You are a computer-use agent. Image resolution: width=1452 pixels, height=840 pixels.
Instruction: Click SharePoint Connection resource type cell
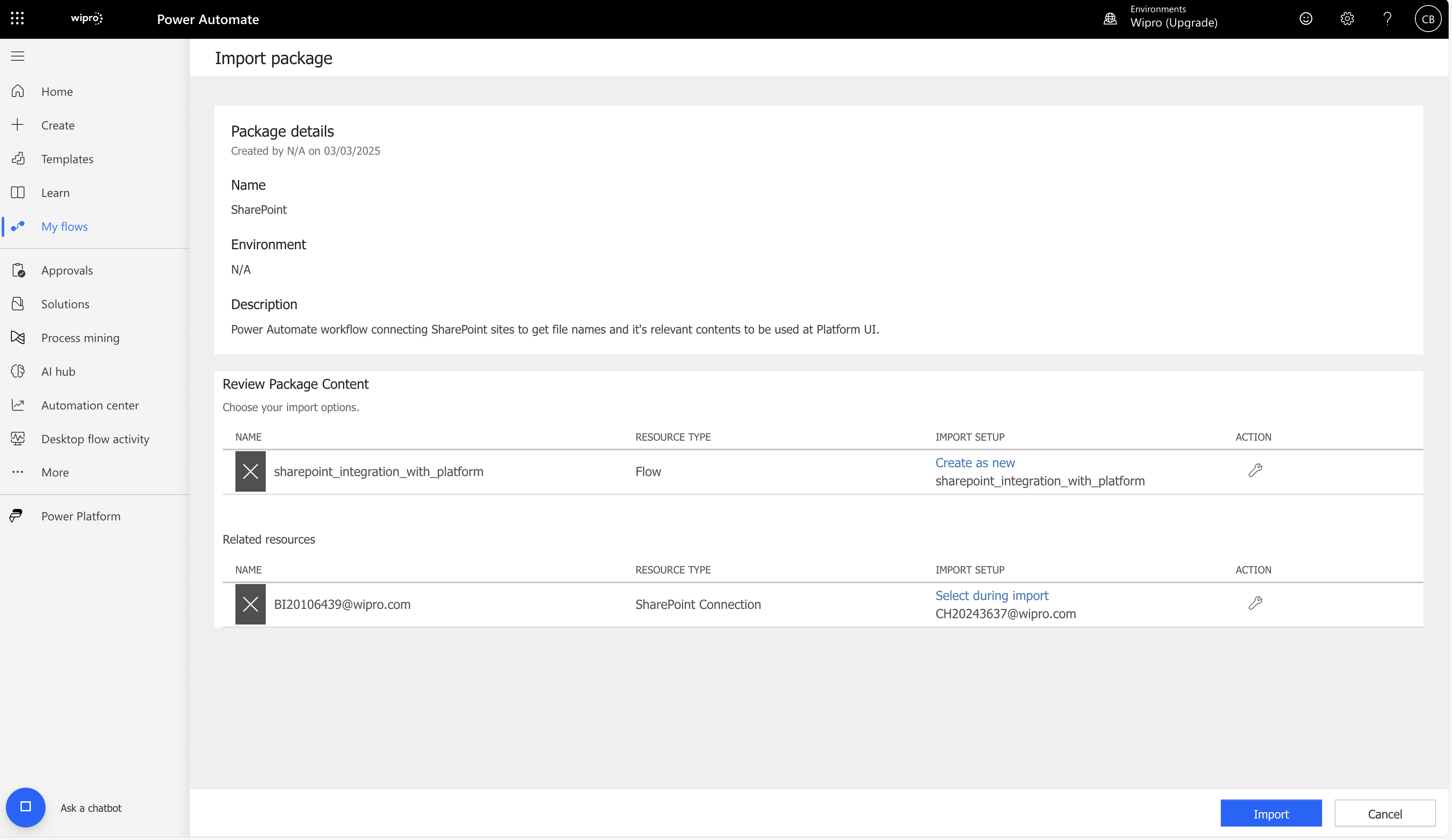(x=698, y=604)
